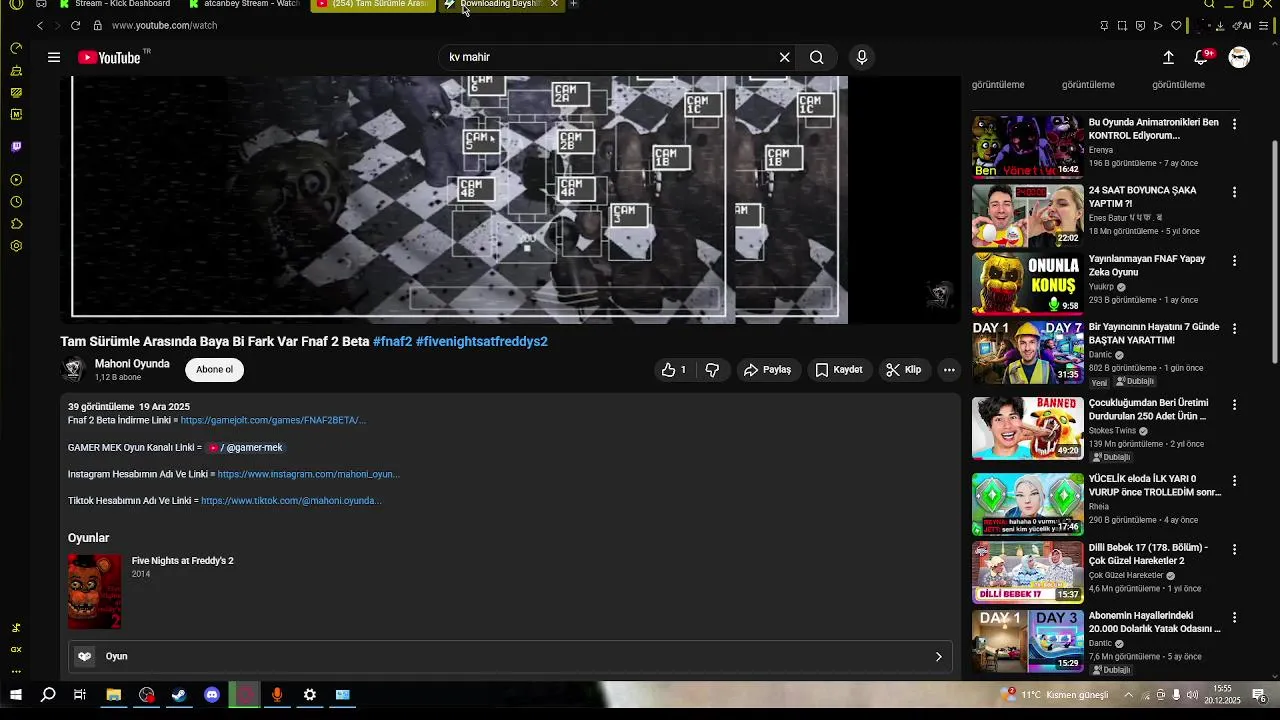Open options for the Yayınlanmayan FNAF video
Screen dimensions: 1280x720
tap(1234, 261)
